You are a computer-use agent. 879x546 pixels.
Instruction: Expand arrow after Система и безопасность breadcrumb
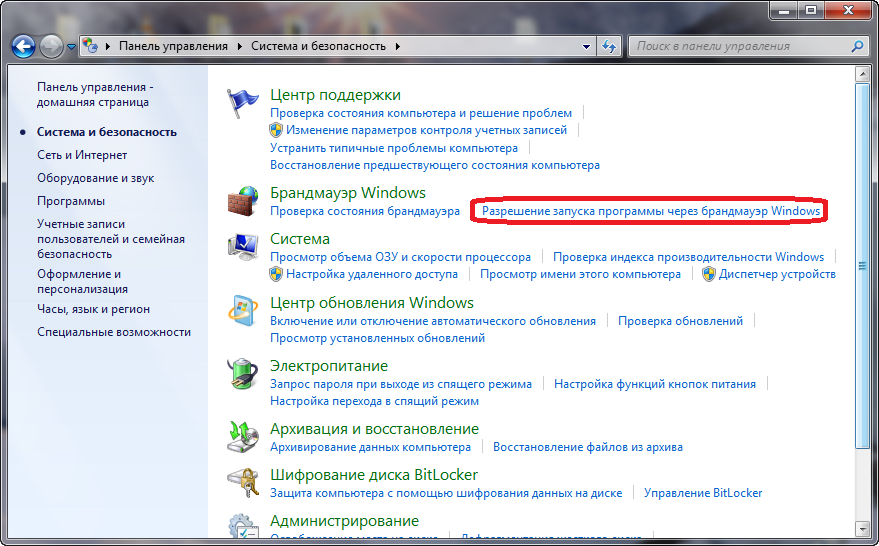[397, 47]
